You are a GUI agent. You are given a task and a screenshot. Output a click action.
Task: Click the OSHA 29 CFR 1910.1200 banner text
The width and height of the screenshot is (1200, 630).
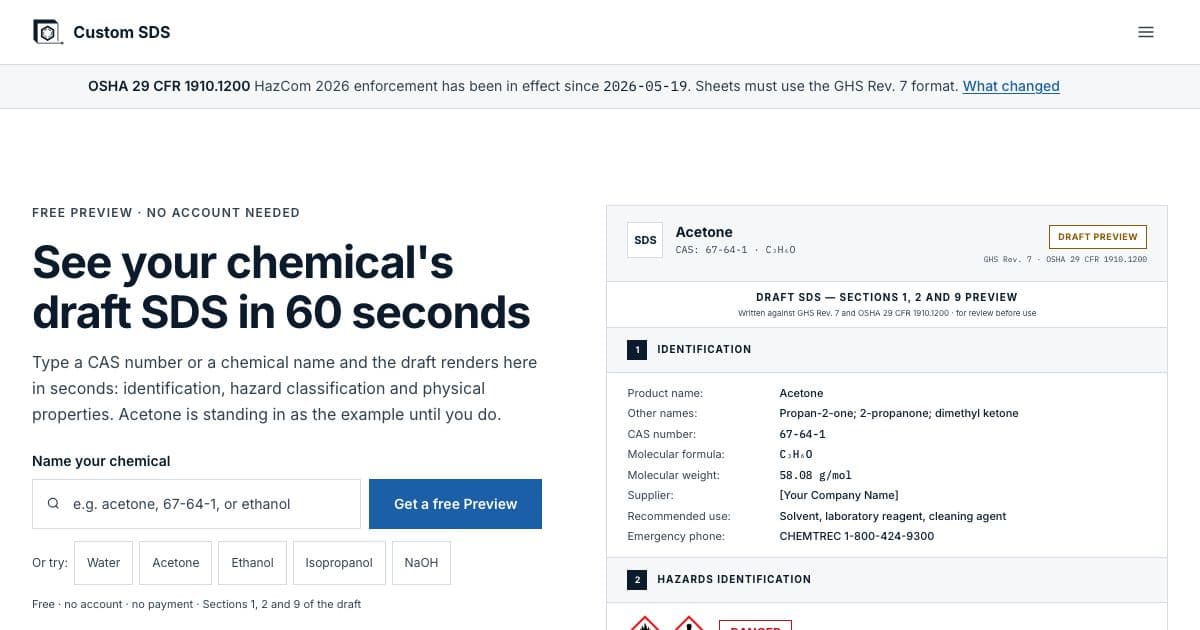click(169, 86)
